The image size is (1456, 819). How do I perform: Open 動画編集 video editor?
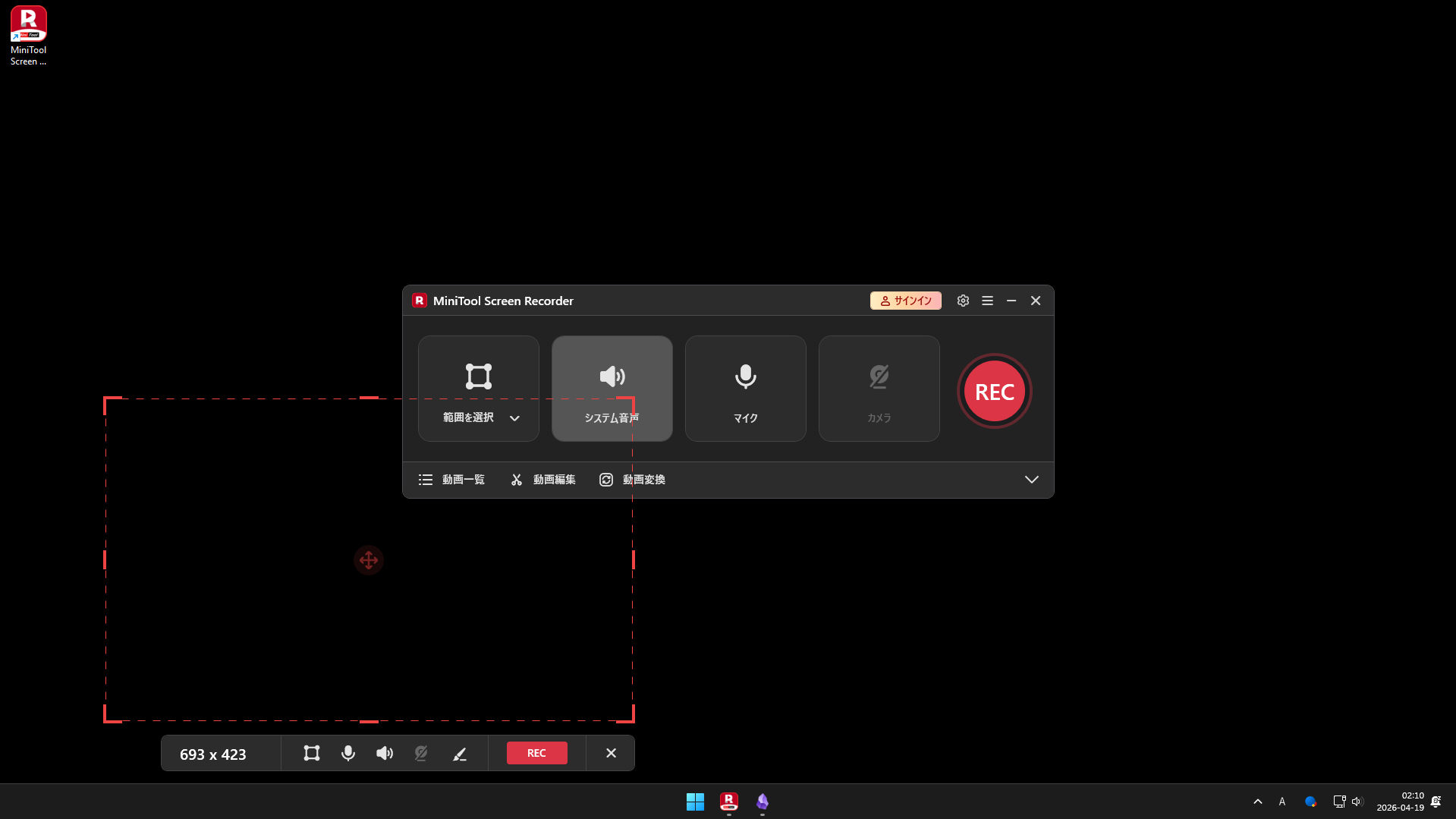pos(543,480)
